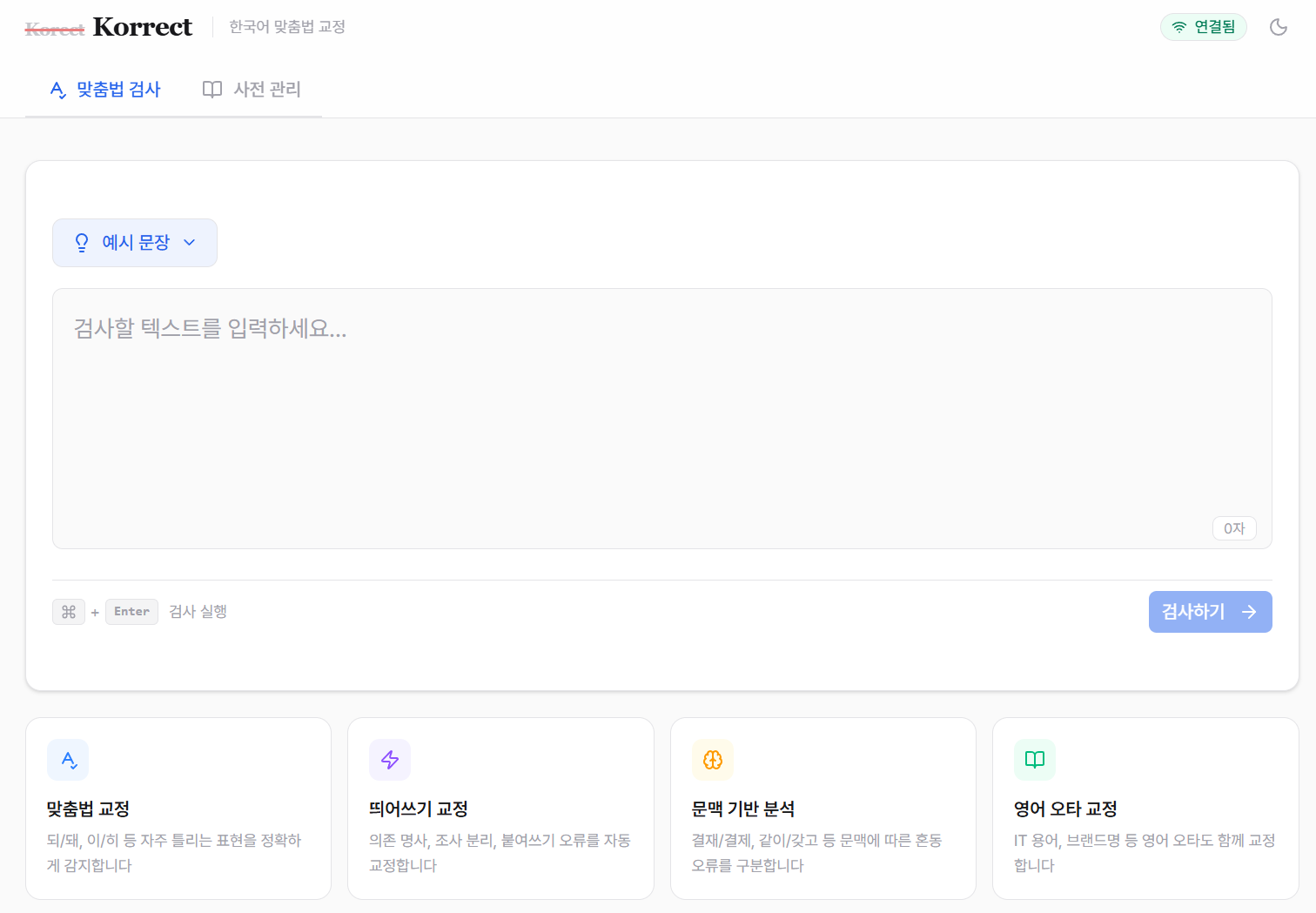Toggle dark mode with the moon icon
This screenshot has height=913, width=1316.
pyautogui.click(x=1278, y=27)
